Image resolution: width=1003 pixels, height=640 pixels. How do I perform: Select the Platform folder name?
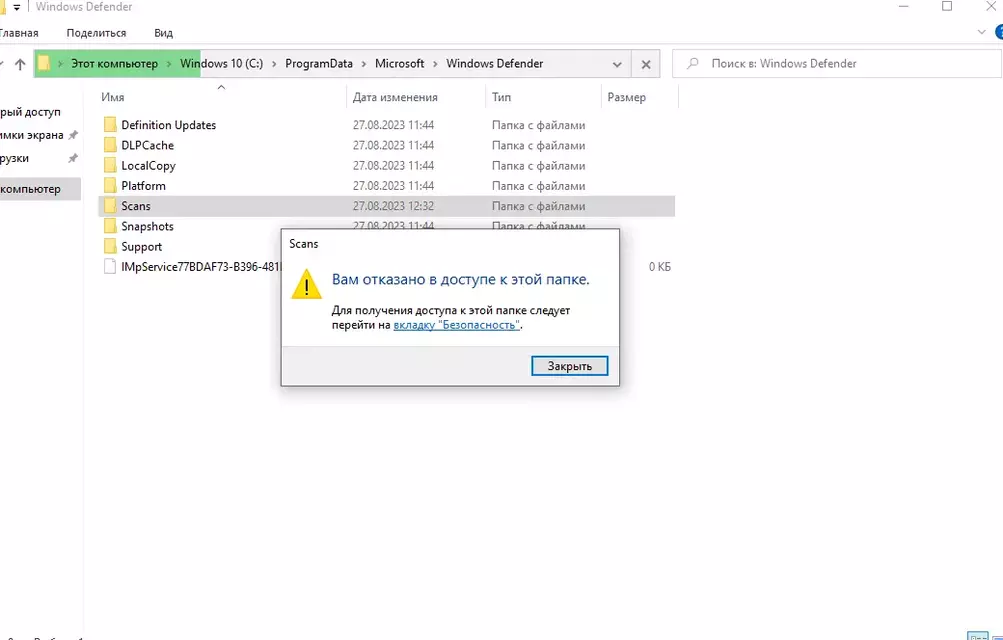click(143, 185)
